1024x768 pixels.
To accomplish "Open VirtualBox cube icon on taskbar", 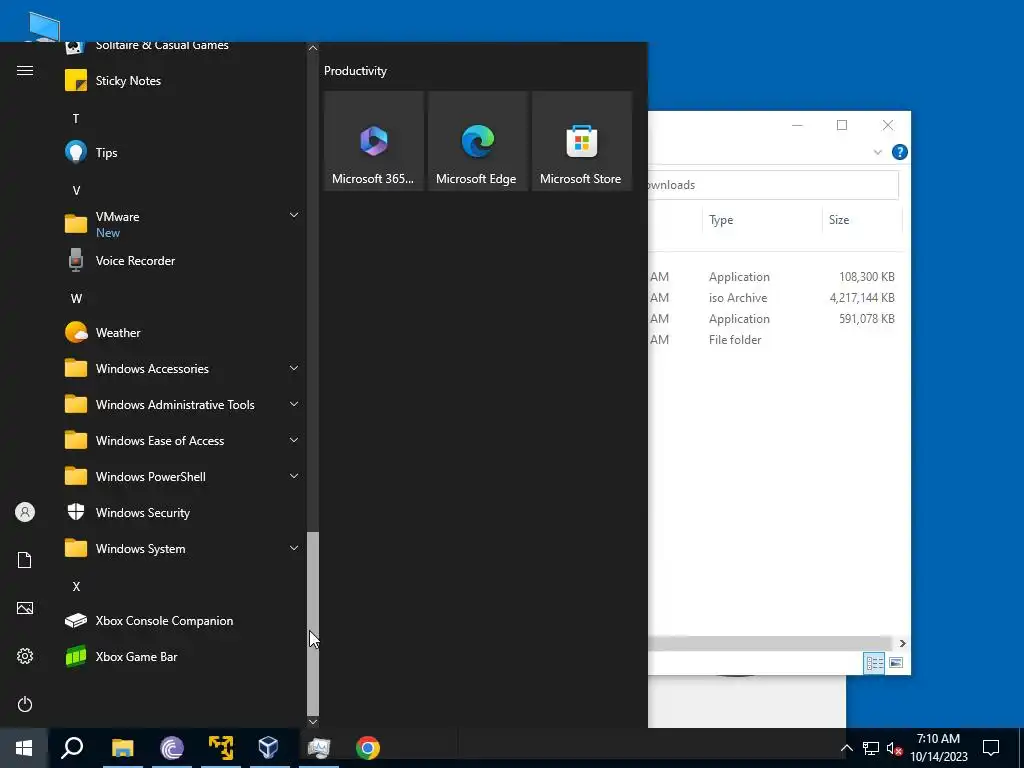I will tap(268, 748).
